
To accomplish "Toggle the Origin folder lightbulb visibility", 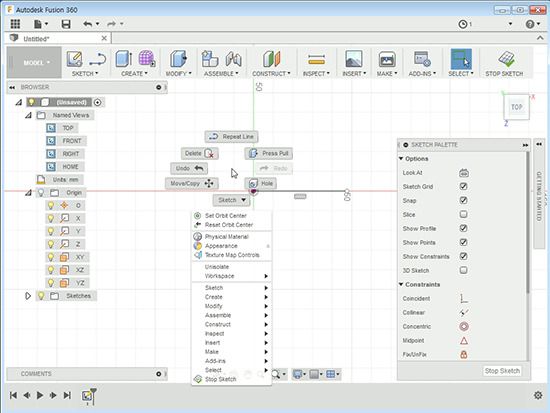I will (x=41, y=193).
